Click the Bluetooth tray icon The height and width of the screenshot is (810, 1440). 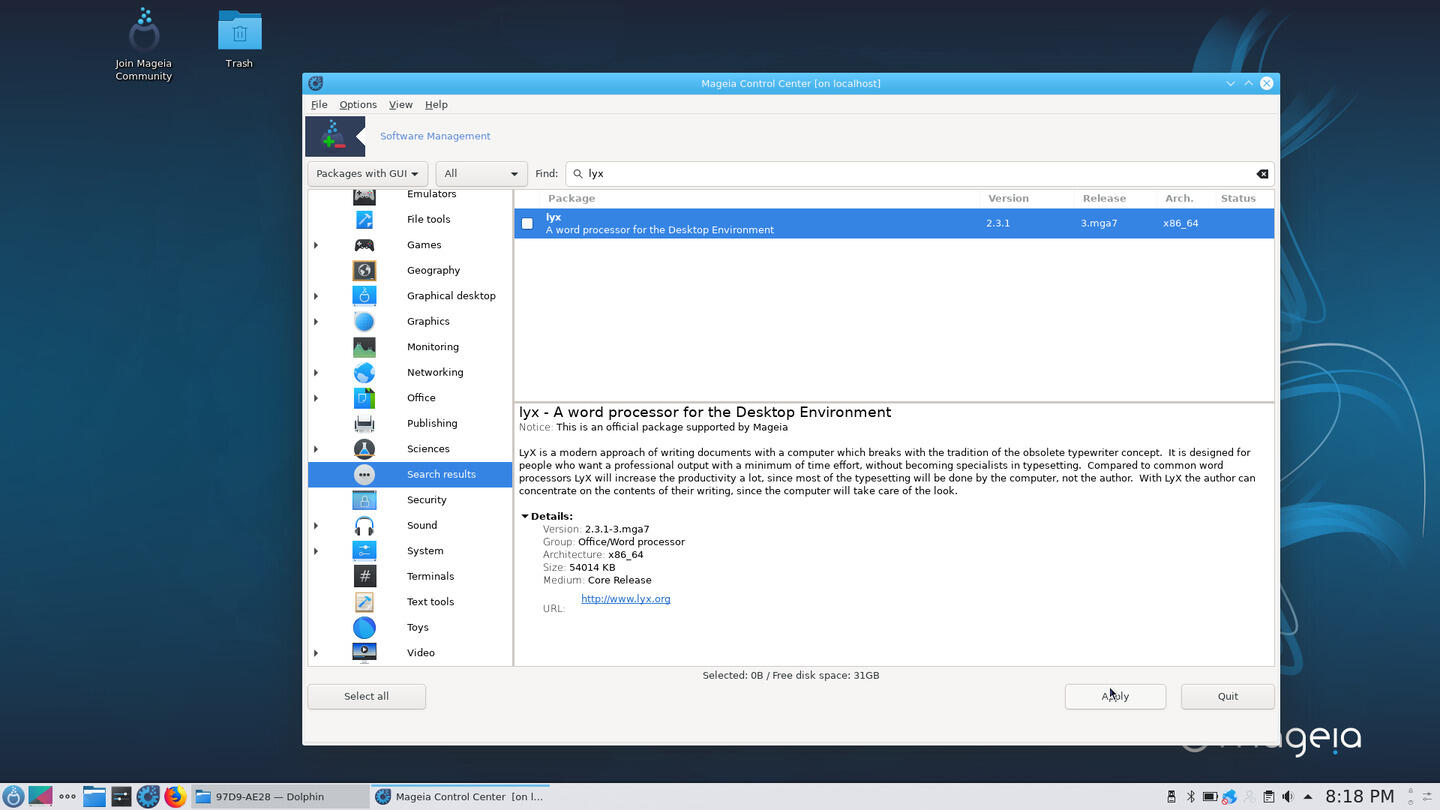tap(1190, 797)
